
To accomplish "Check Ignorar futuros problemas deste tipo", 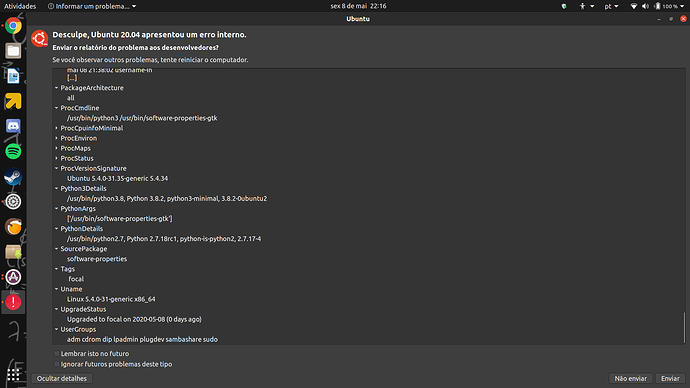I will pyautogui.click(x=57, y=364).
